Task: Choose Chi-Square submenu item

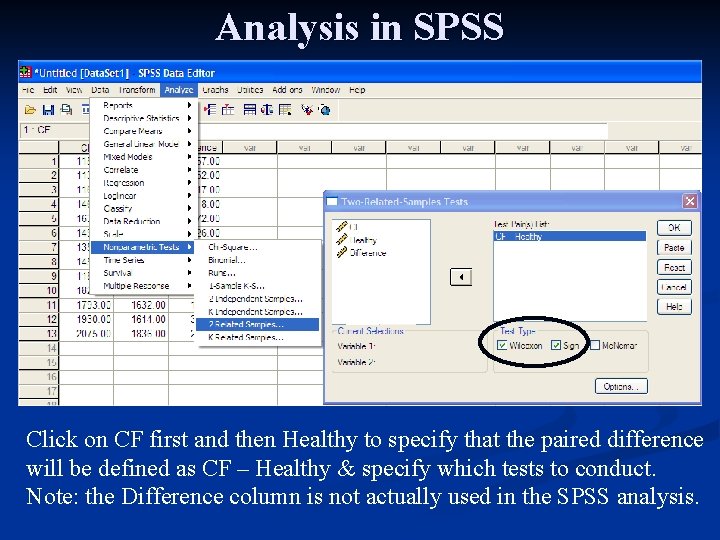Action: point(258,247)
